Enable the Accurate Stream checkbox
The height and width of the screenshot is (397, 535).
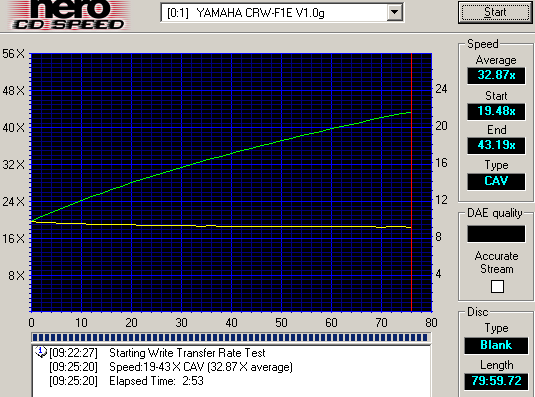pyautogui.click(x=497, y=286)
